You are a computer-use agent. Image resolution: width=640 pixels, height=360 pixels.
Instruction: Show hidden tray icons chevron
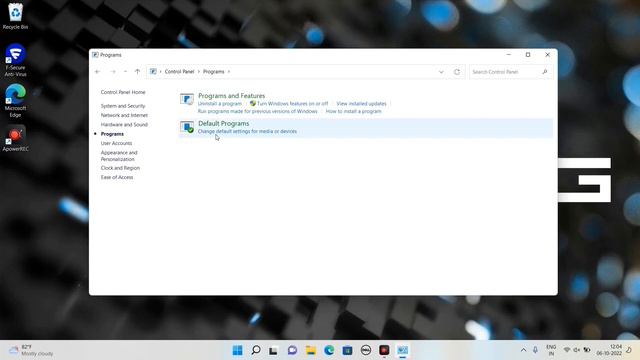click(x=523, y=350)
